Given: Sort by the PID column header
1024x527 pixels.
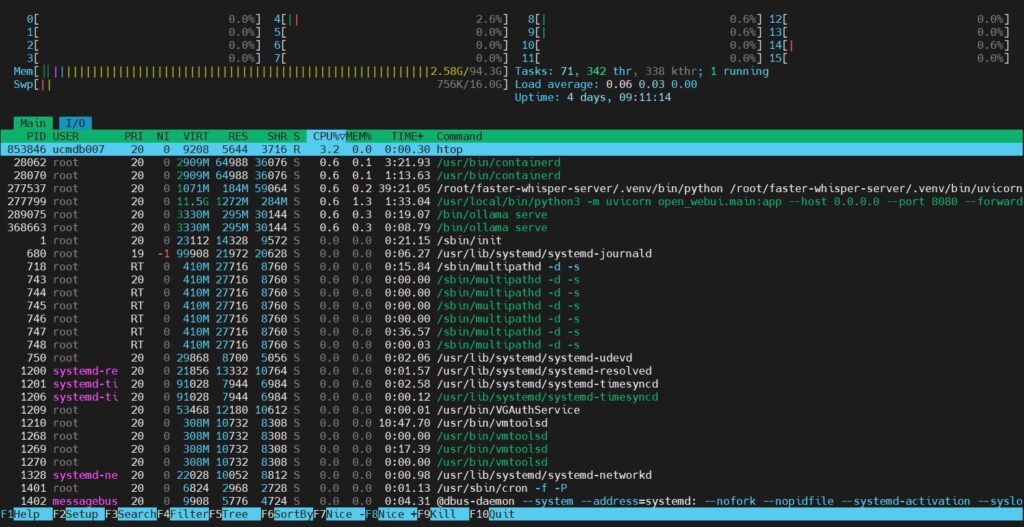Looking at the screenshot, I should click(36, 136).
